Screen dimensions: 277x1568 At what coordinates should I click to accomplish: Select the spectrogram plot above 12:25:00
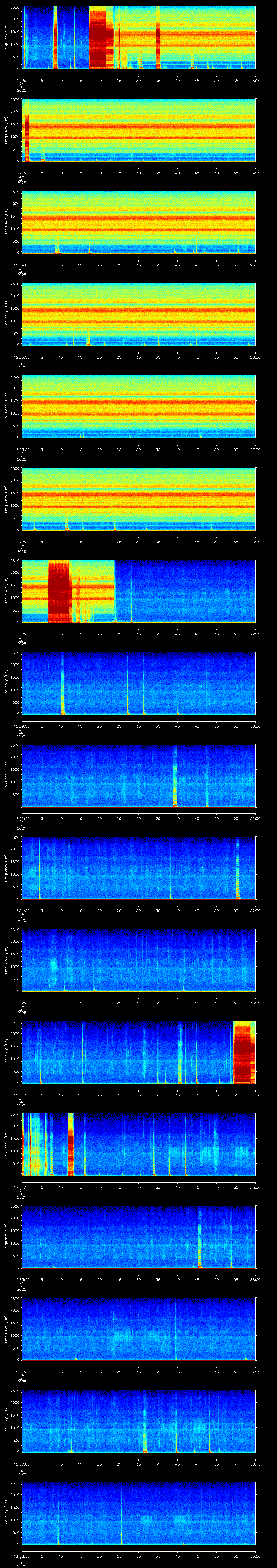138,315
